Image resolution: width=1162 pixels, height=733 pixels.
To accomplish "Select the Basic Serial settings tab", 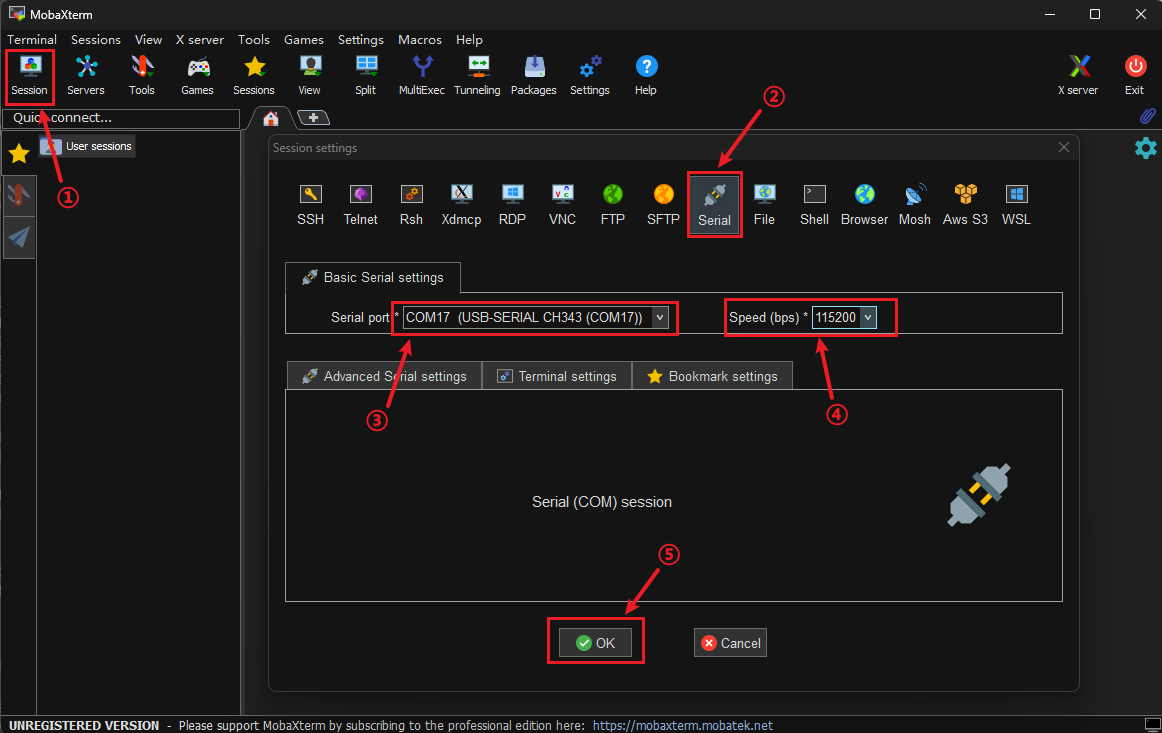I will [373, 277].
